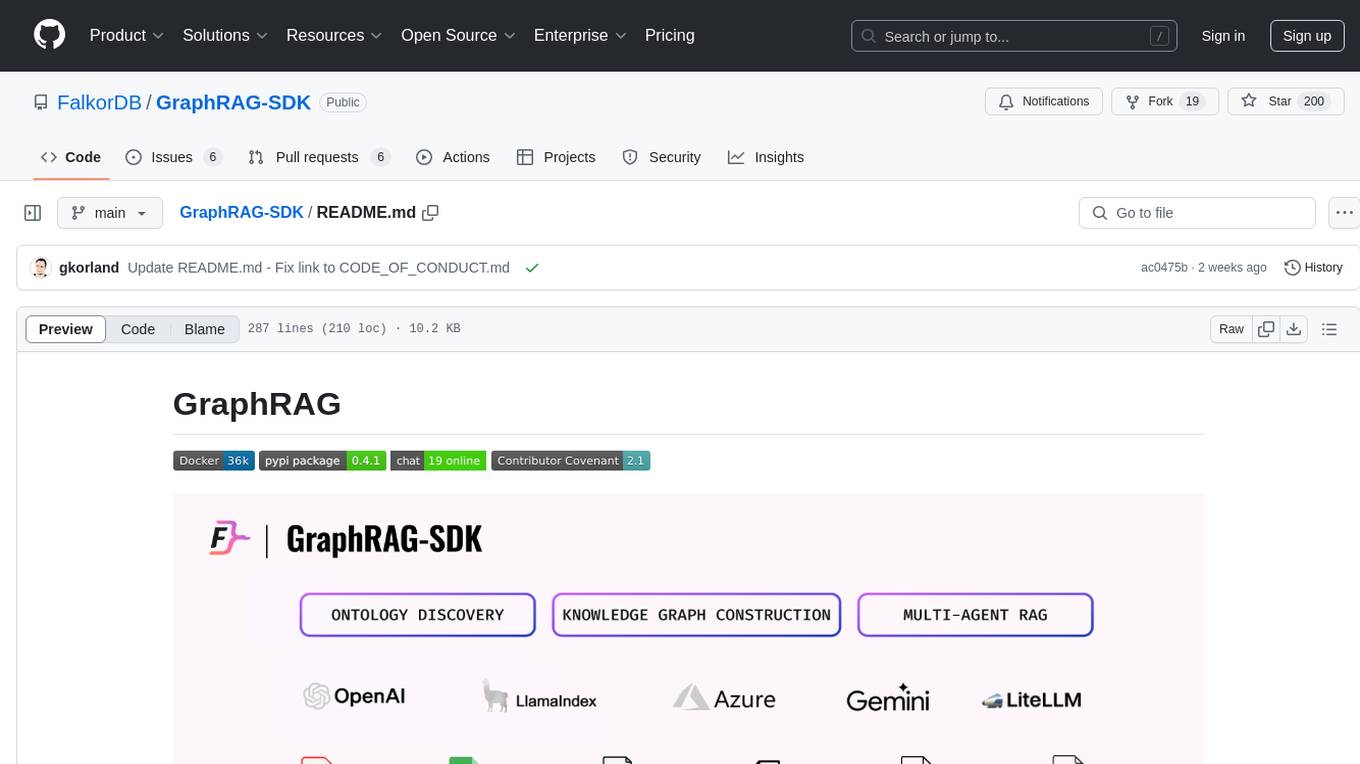Select the Preview view
Screen dimensions: 1360x764
(x=66, y=329)
